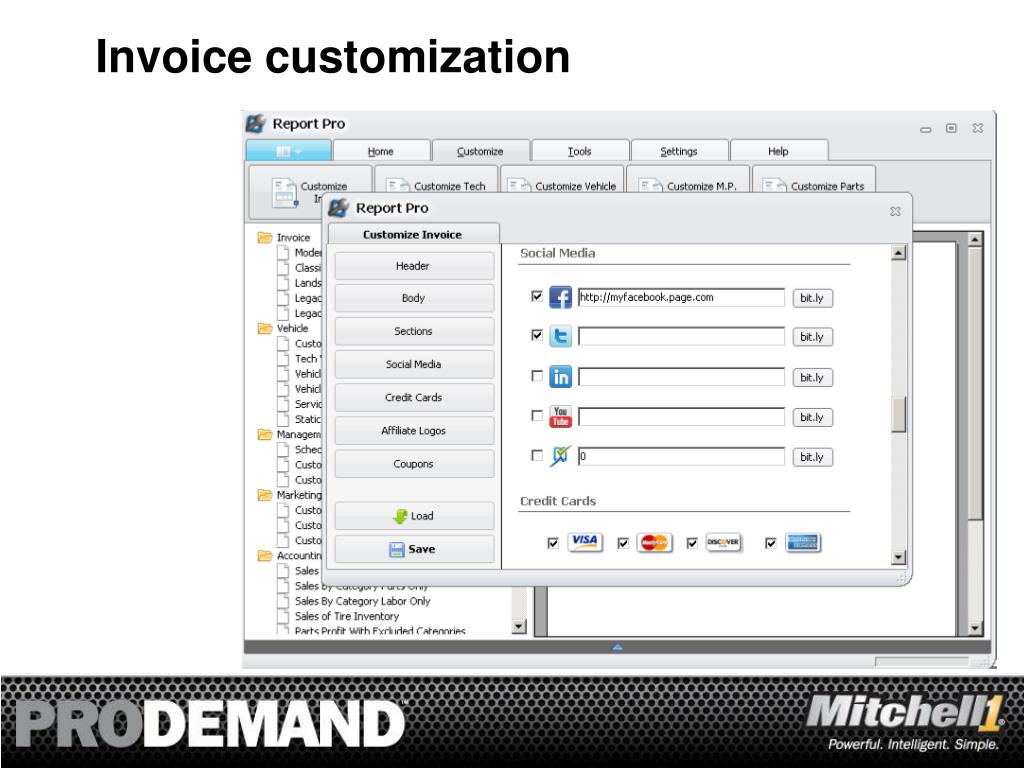This screenshot has width=1024, height=768.
Task: Click the American Express card logo
Action: point(803,543)
